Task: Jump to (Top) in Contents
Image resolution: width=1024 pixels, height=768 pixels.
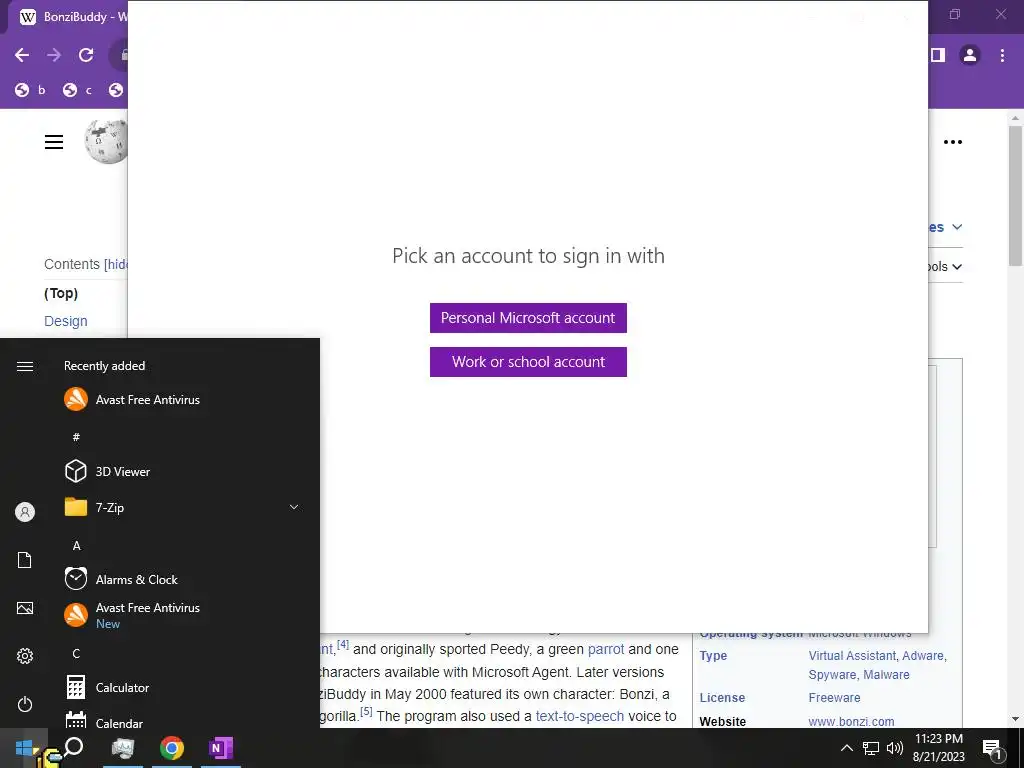Action: pos(61,293)
